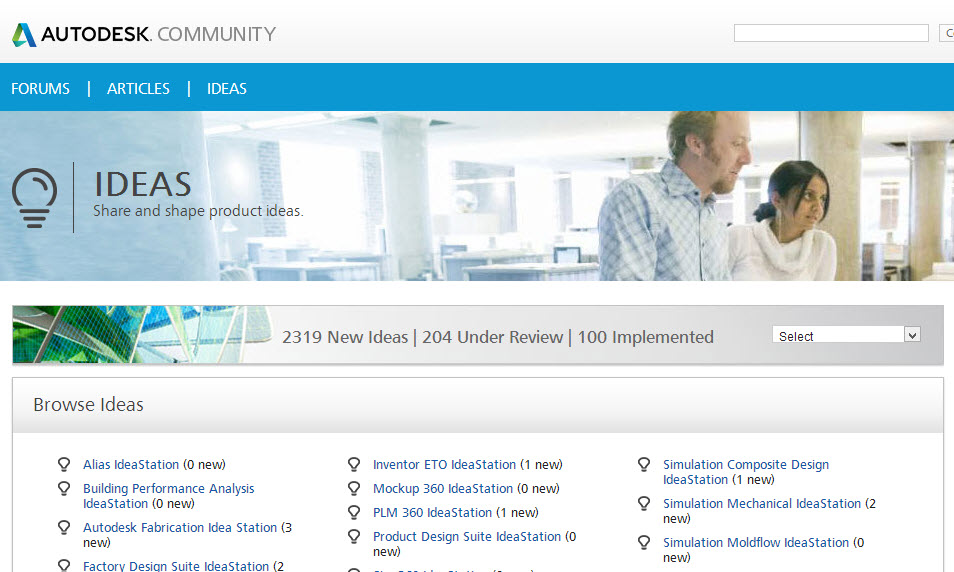Open Simulation Moldflow IdeaStation link
This screenshot has height=572, width=954.
click(x=756, y=543)
